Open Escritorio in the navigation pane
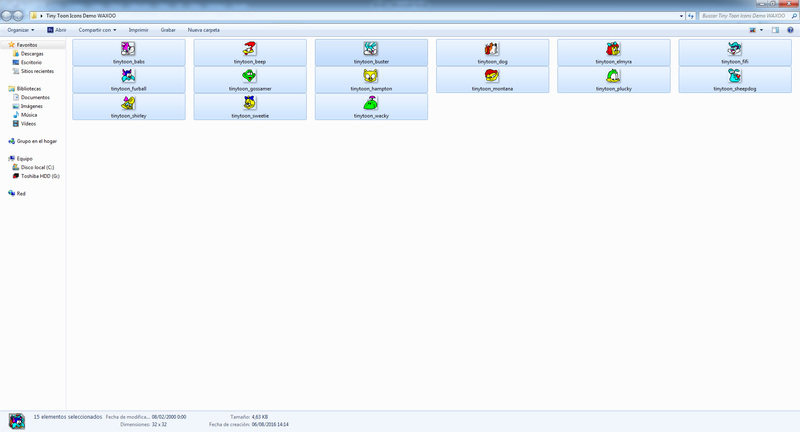 31,62
